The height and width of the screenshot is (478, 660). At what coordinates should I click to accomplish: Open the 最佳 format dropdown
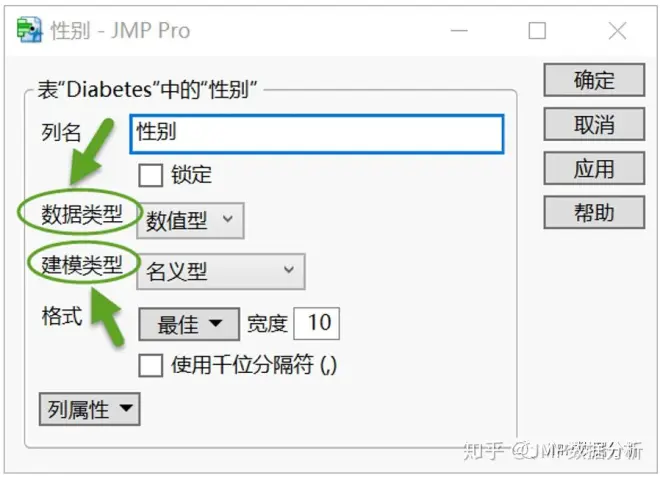tap(189, 324)
